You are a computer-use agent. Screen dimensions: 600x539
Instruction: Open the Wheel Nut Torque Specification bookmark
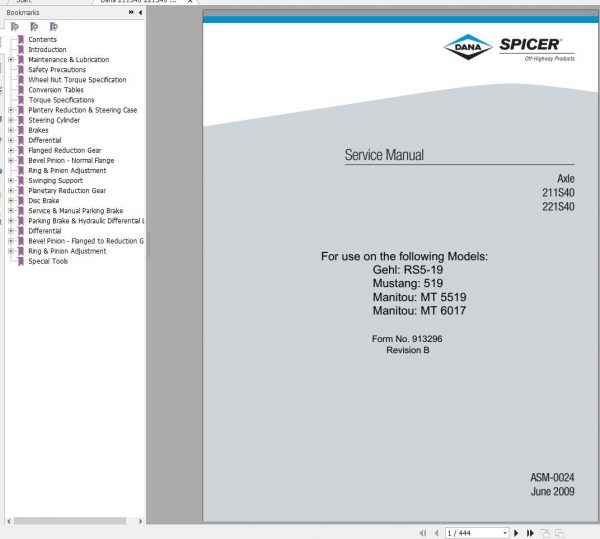point(77,80)
